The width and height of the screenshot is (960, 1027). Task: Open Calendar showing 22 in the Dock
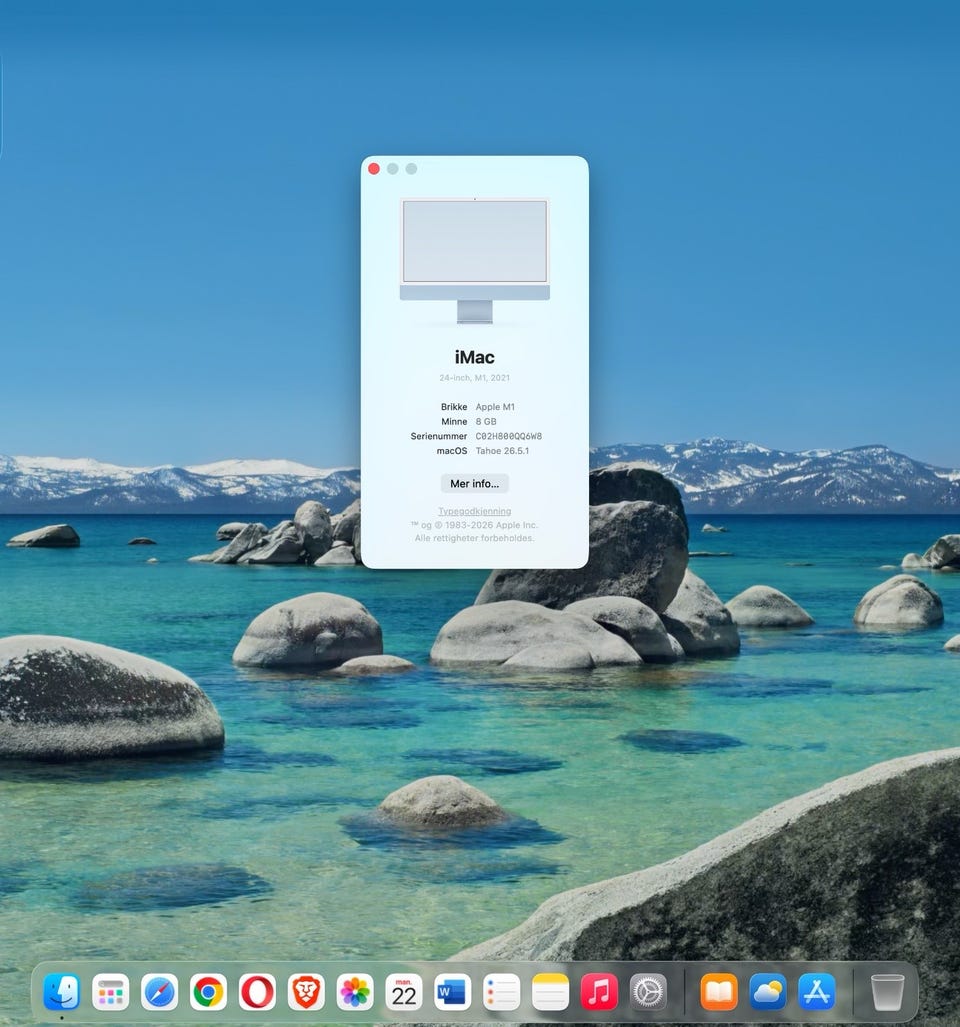point(404,992)
